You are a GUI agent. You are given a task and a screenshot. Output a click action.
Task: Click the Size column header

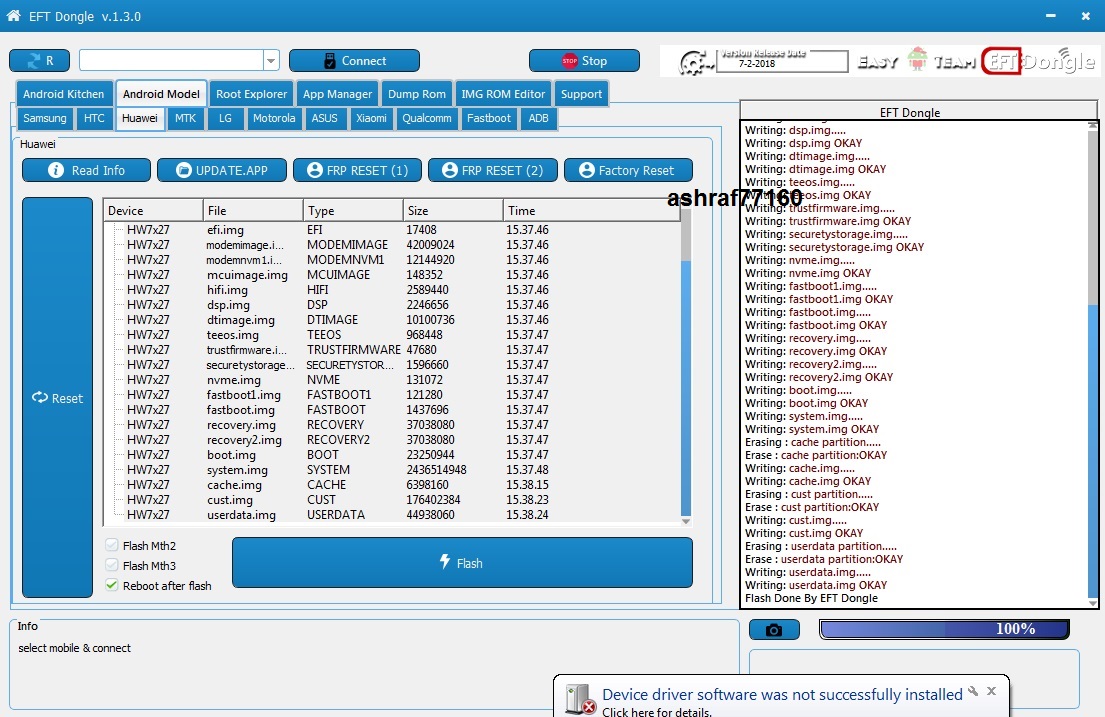point(453,211)
